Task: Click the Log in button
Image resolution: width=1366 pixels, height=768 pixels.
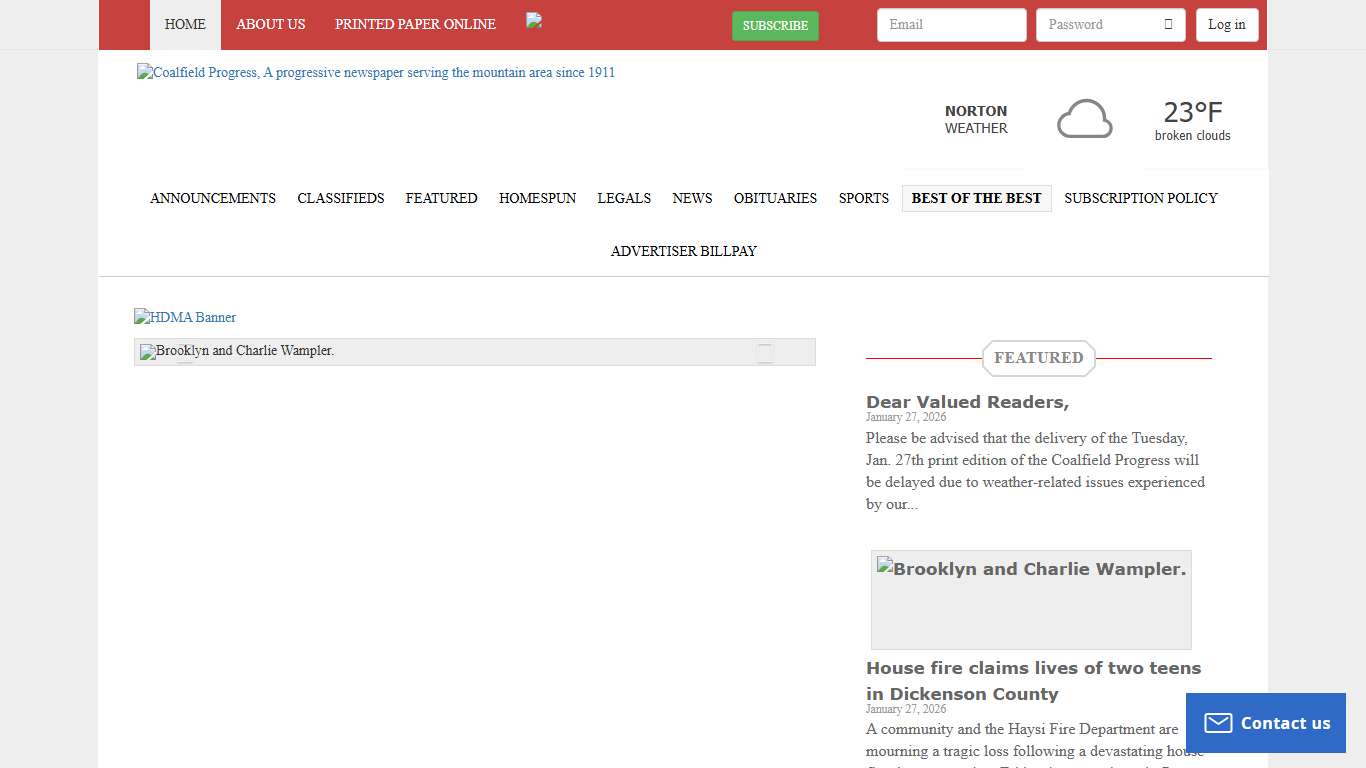Action: (1227, 24)
